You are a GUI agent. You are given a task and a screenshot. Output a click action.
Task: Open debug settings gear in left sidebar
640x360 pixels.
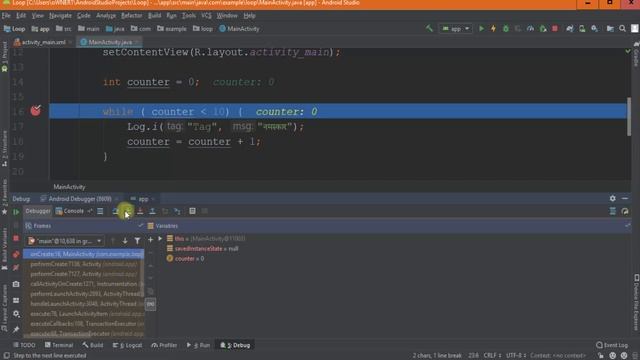point(16,314)
